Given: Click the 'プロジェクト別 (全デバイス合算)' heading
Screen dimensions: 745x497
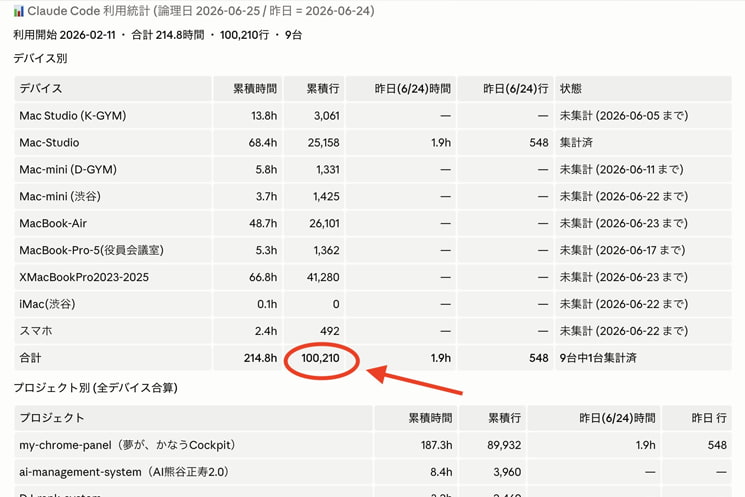Looking at the screenshot, I should coord(96,388).
